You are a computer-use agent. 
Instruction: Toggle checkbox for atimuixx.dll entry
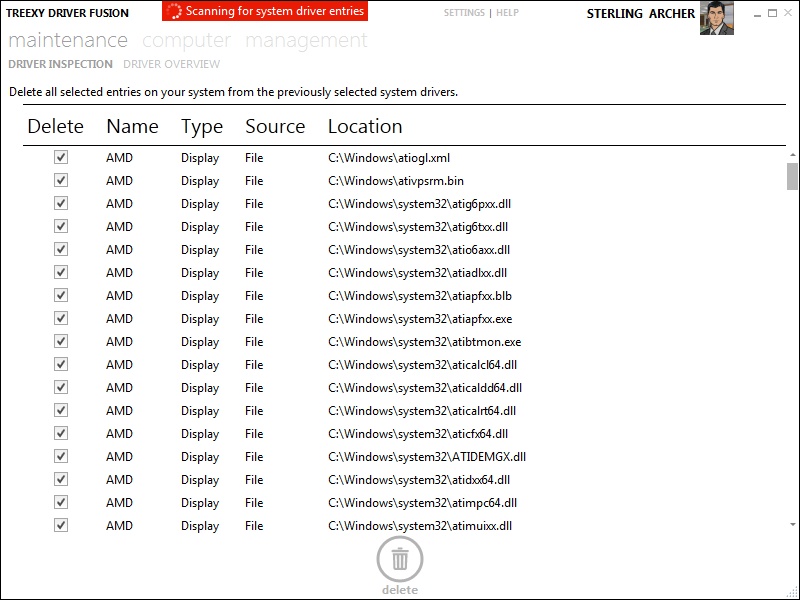(x=61, y=525)
